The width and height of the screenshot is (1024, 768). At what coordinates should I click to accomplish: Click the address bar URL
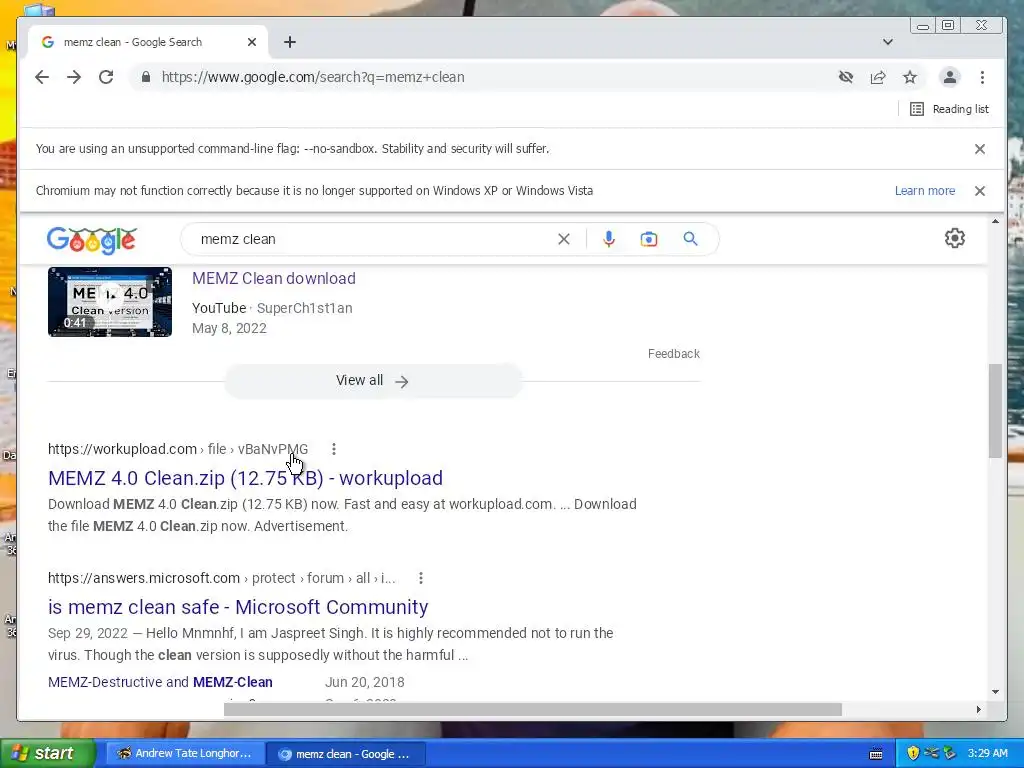click(313, 77)
